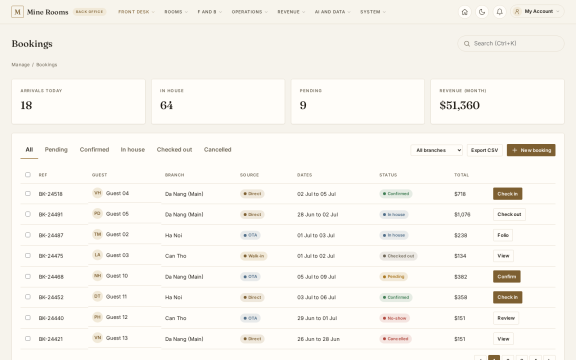Review the no-show booking BK-24440
This screenshot has height=360, width=576.
coord(506,318)
